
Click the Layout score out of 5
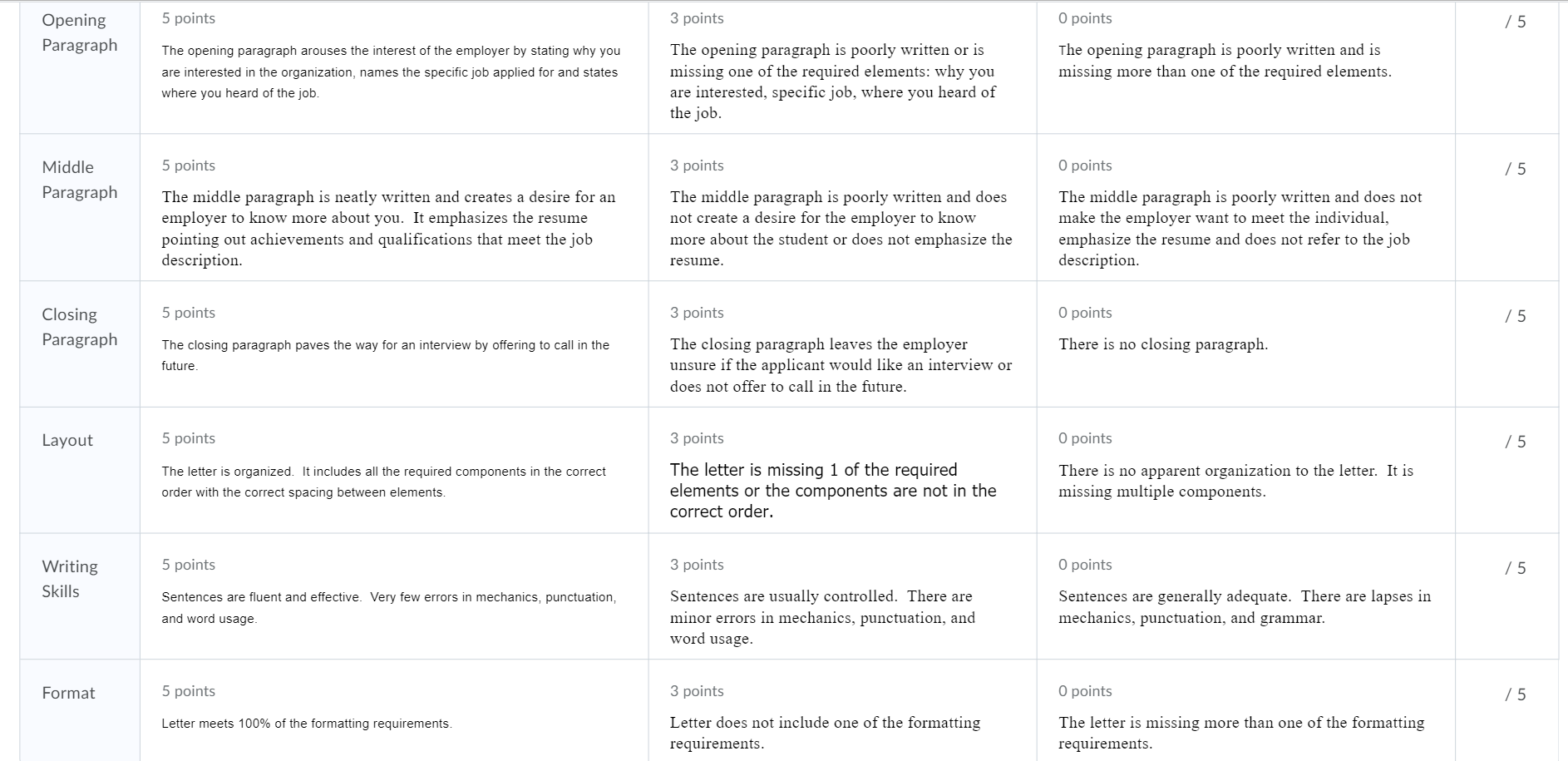pos(1515,442)
